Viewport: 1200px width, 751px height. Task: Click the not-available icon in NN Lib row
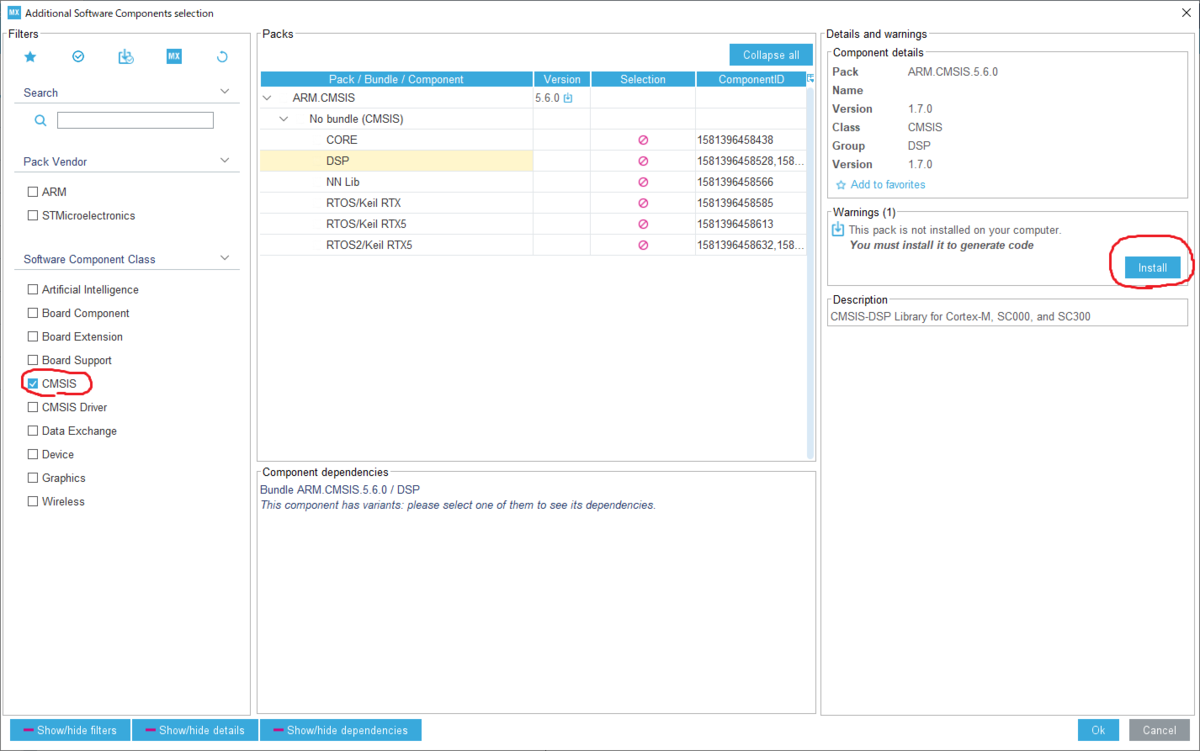[x=643, y=182]
